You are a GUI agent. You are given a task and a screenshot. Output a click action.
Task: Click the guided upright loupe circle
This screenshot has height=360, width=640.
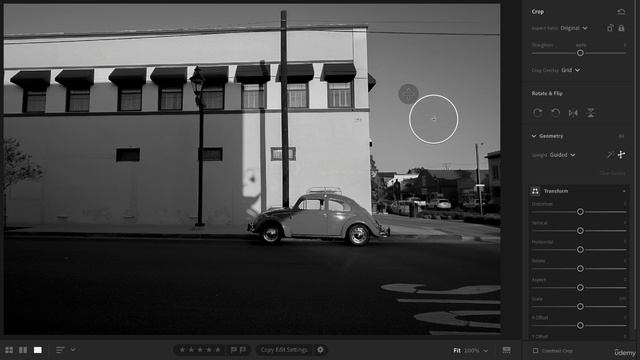[x=433, y=119]
